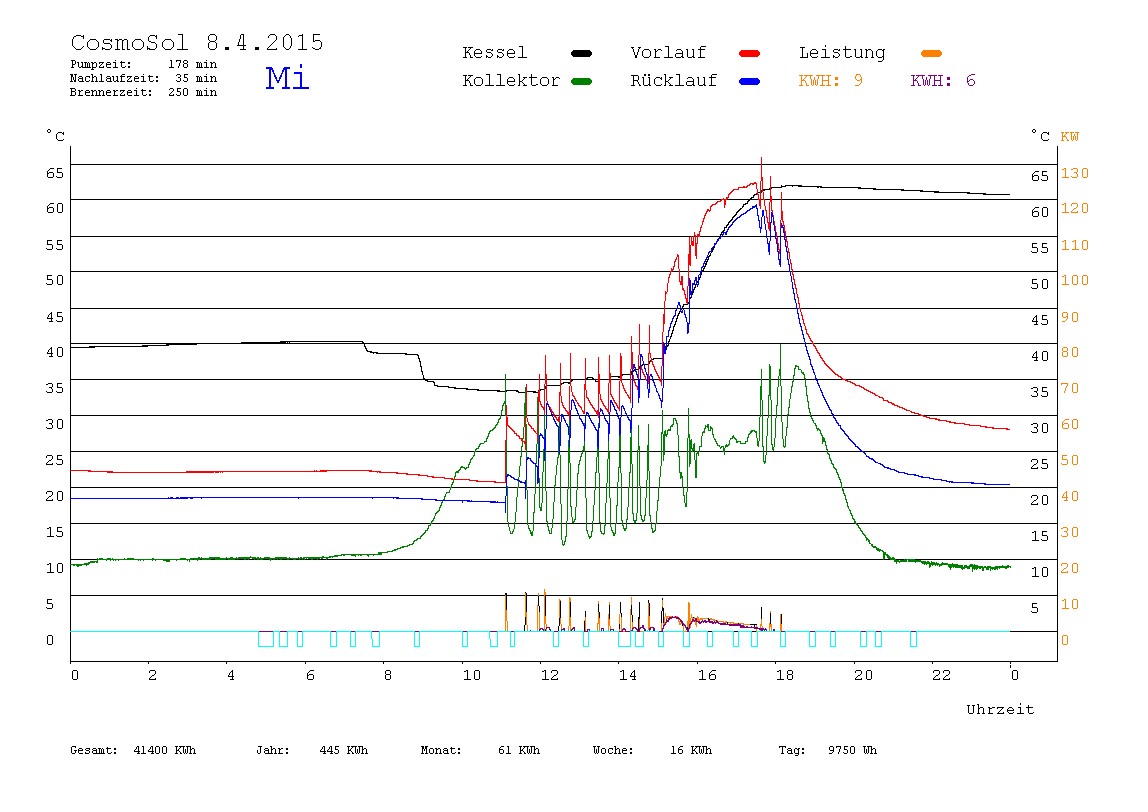Image resolution: width=1148 pixels, height=812 pixels.
Task: Click the orange "90" KW axis tick
Action: click(x=1070, y=317)
